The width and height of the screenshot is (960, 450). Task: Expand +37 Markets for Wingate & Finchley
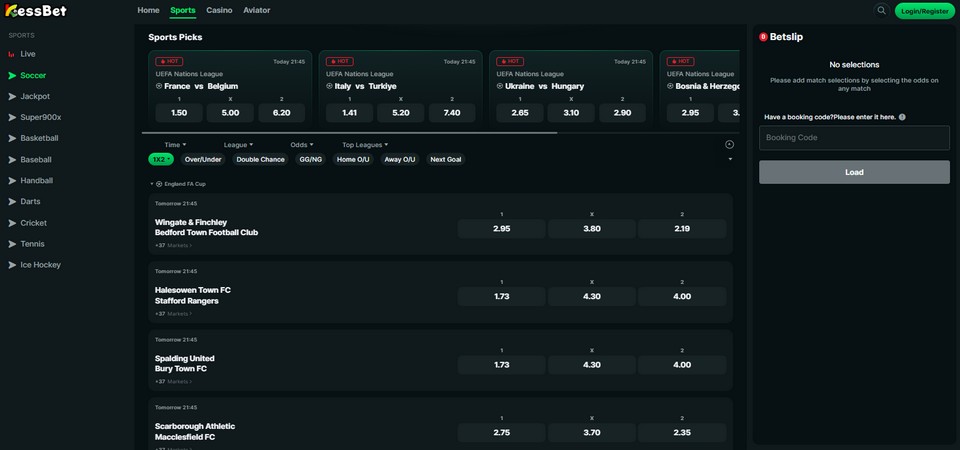(x=173, y=246)
